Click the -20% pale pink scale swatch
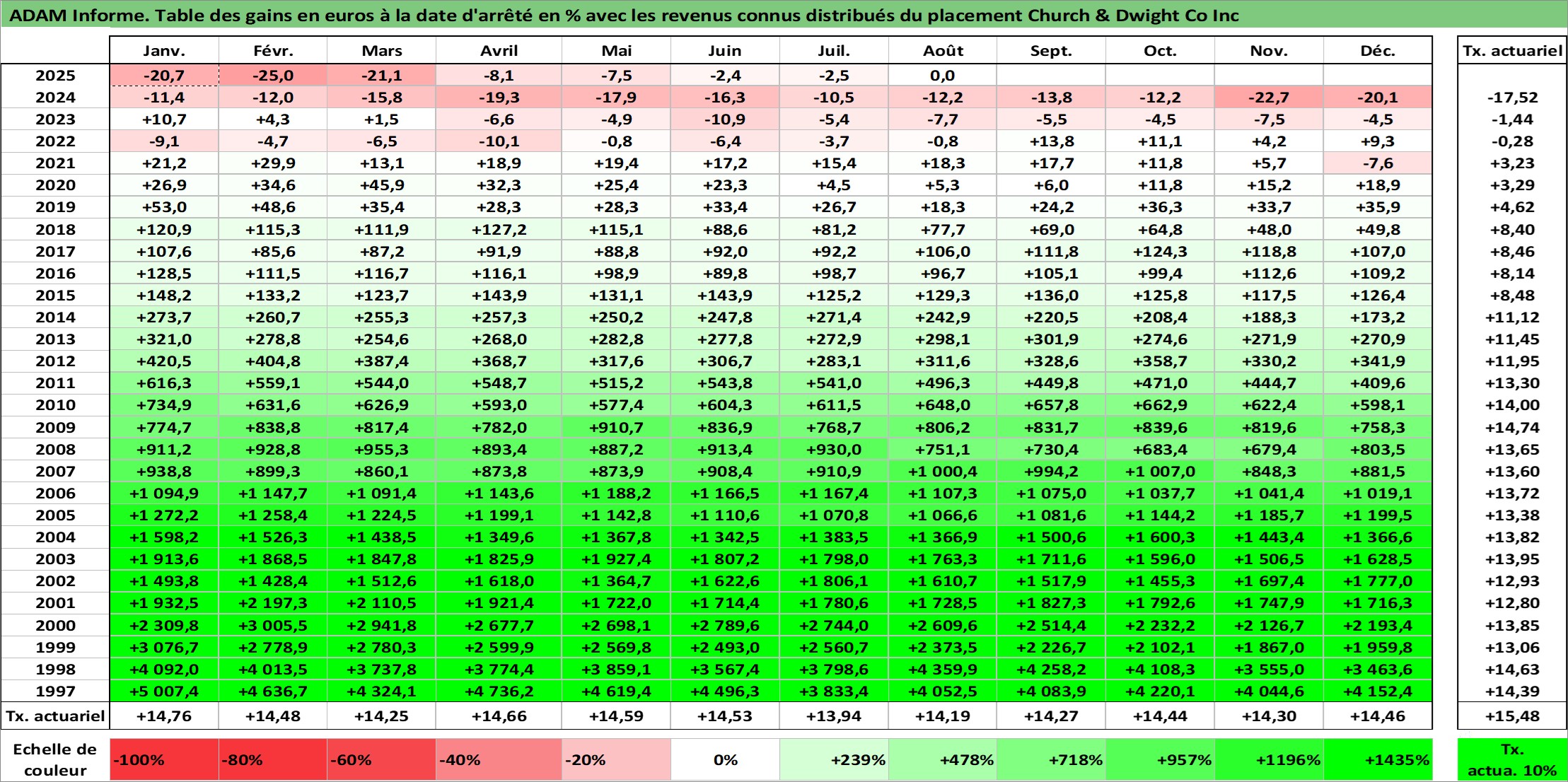The image size is (1568, 782). point(616,760)
